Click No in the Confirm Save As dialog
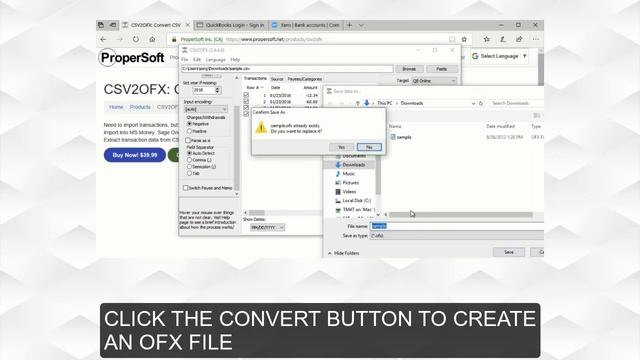This screenshot has width=640, height=360. coord(369,147)
